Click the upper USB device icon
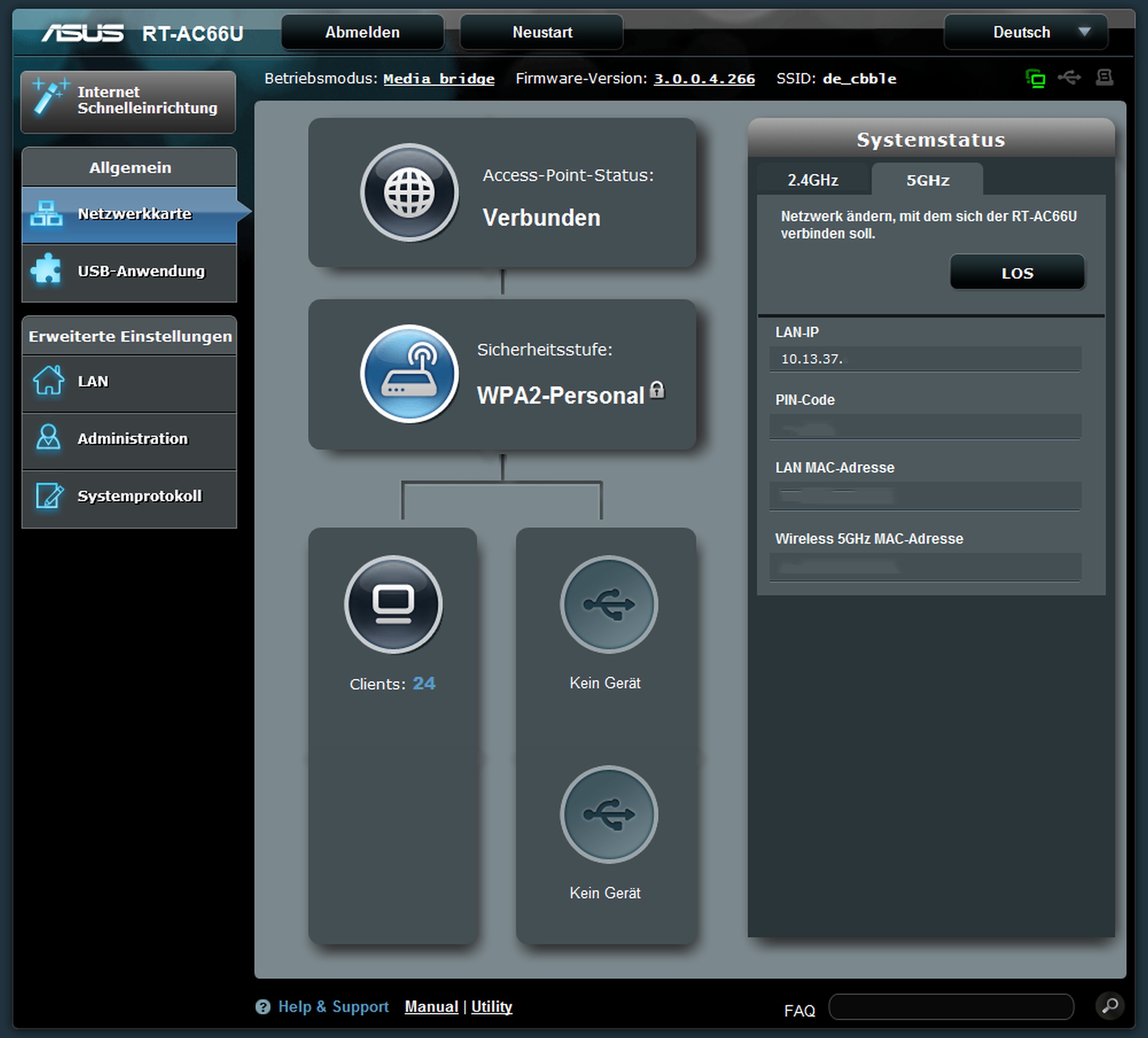The width and height of the screenshot is (1148, 1038). [x=609, y=605]
